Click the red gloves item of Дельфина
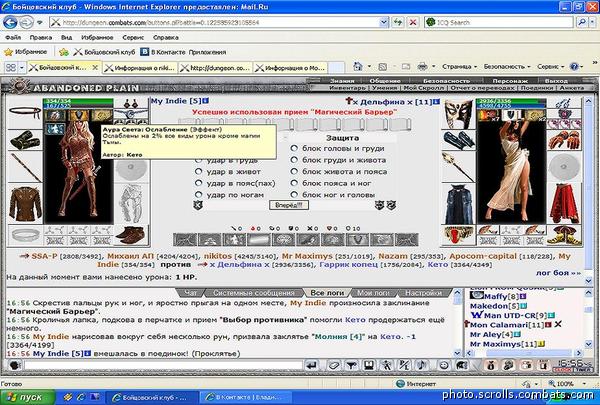The width and height of the screenshot is (600, 405). (564, 140)
